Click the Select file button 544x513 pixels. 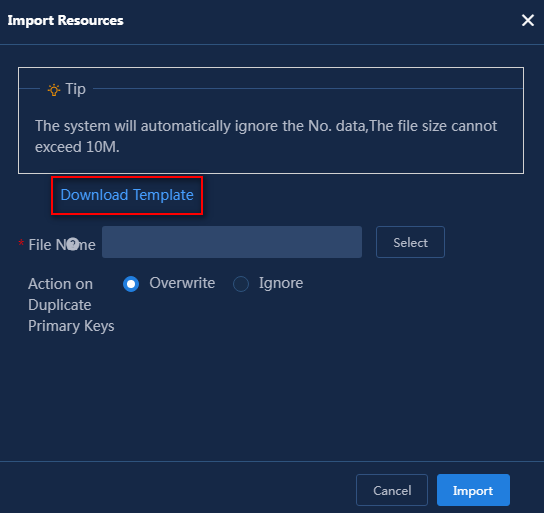[x=410, y=242]
